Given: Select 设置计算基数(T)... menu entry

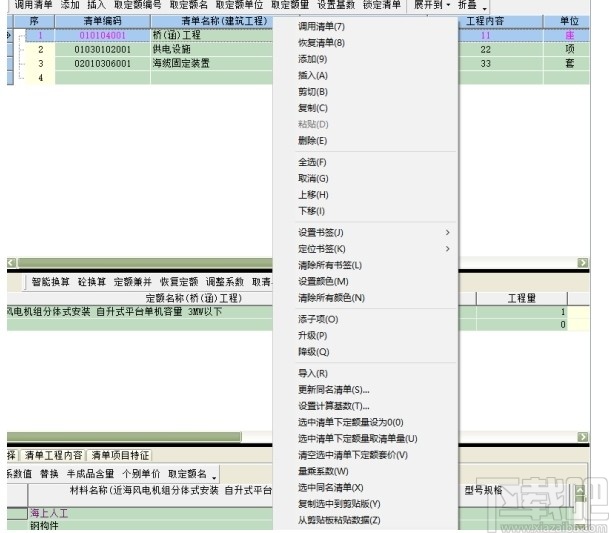Looking at the screenshot, I should 334,406.
